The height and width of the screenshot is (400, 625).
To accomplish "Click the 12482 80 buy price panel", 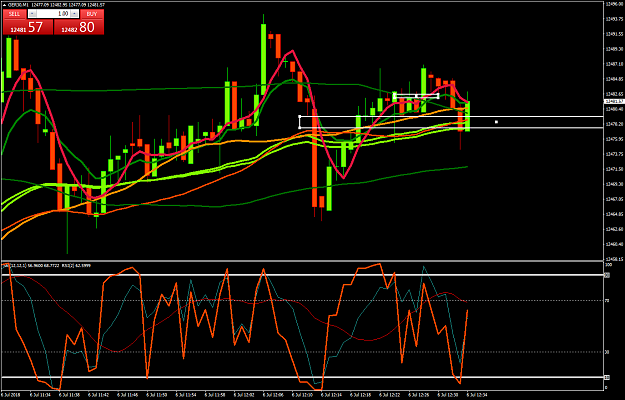I will [x=79, y=27].
